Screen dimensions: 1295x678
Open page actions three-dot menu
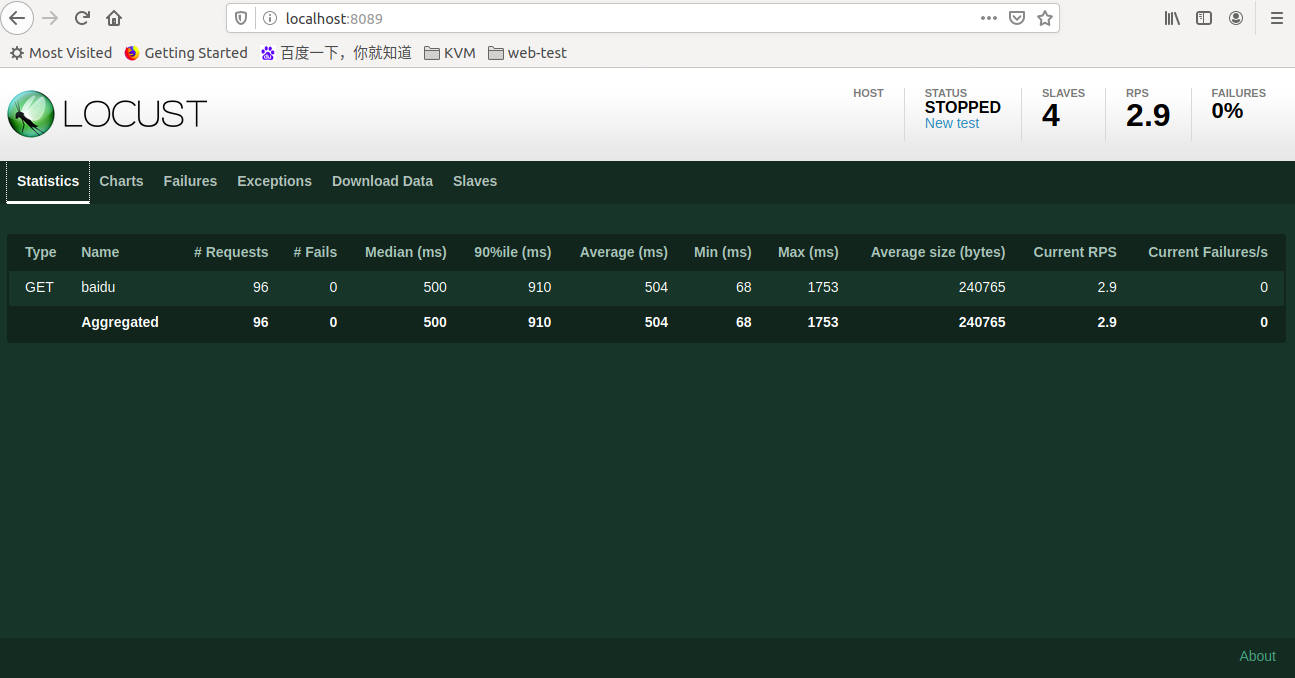click(989, 18)
